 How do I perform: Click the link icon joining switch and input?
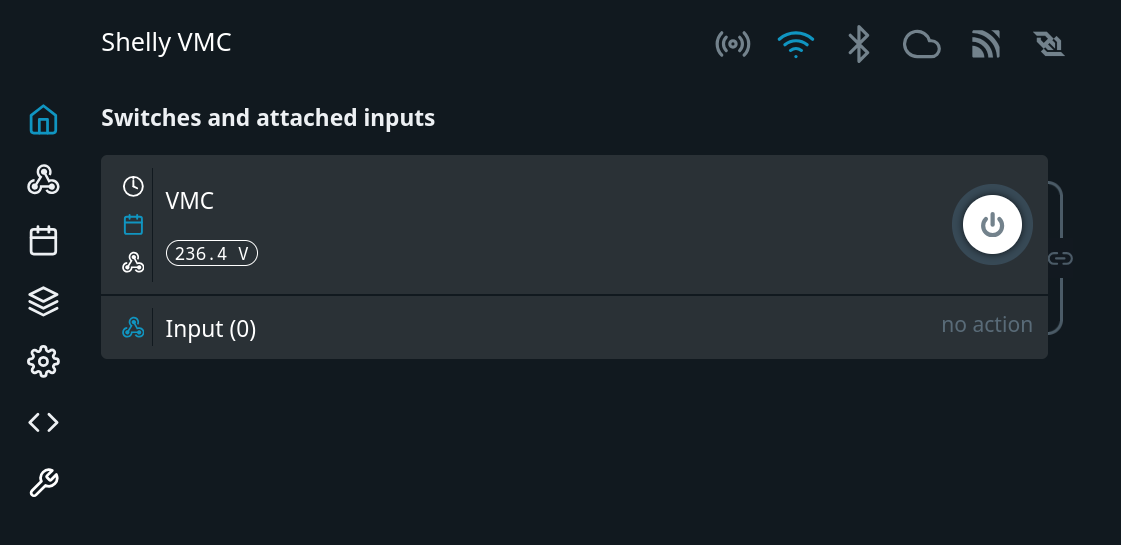coord(1060,259)
